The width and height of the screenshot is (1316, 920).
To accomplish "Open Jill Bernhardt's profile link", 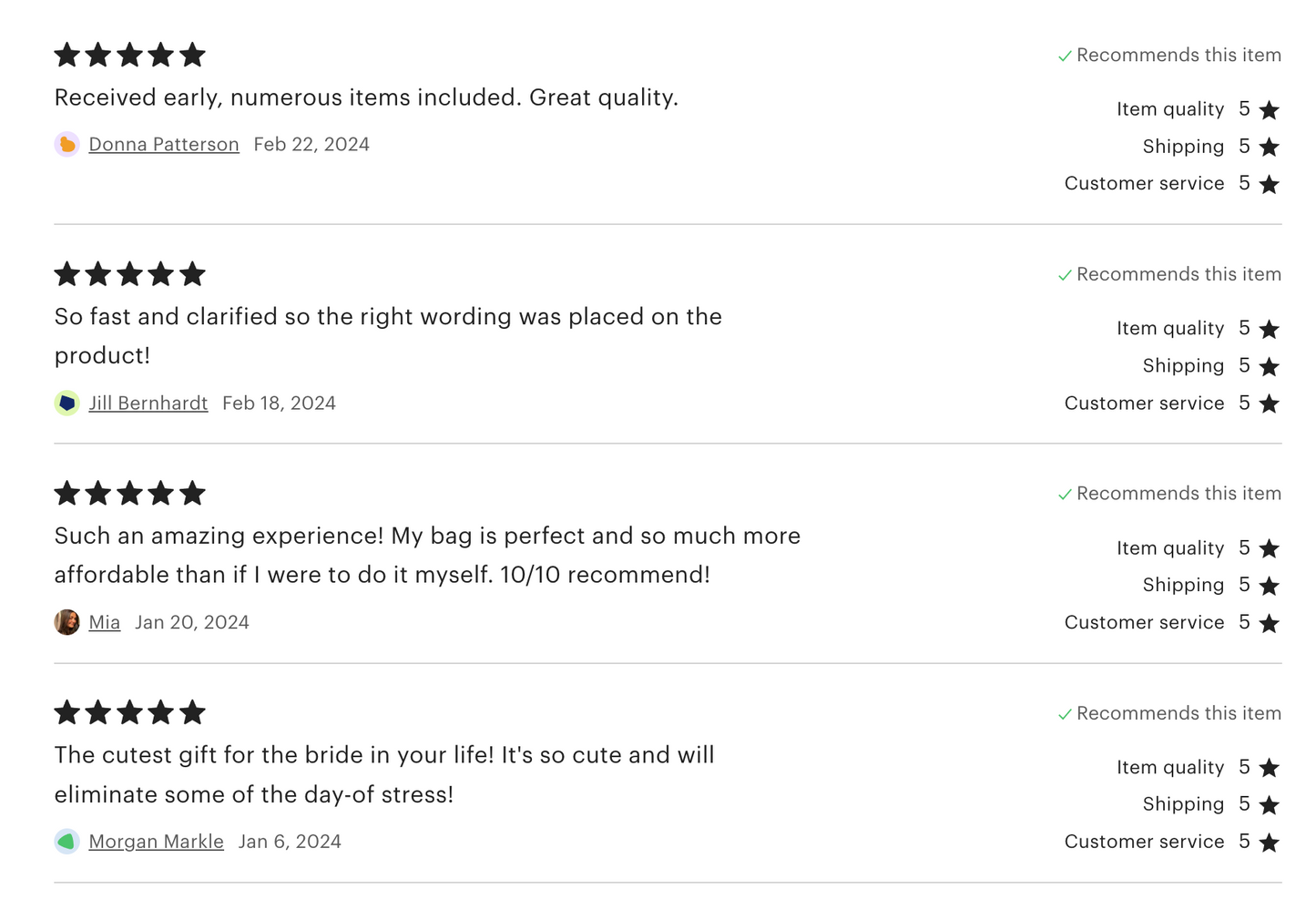I will (x=148, y=404).
